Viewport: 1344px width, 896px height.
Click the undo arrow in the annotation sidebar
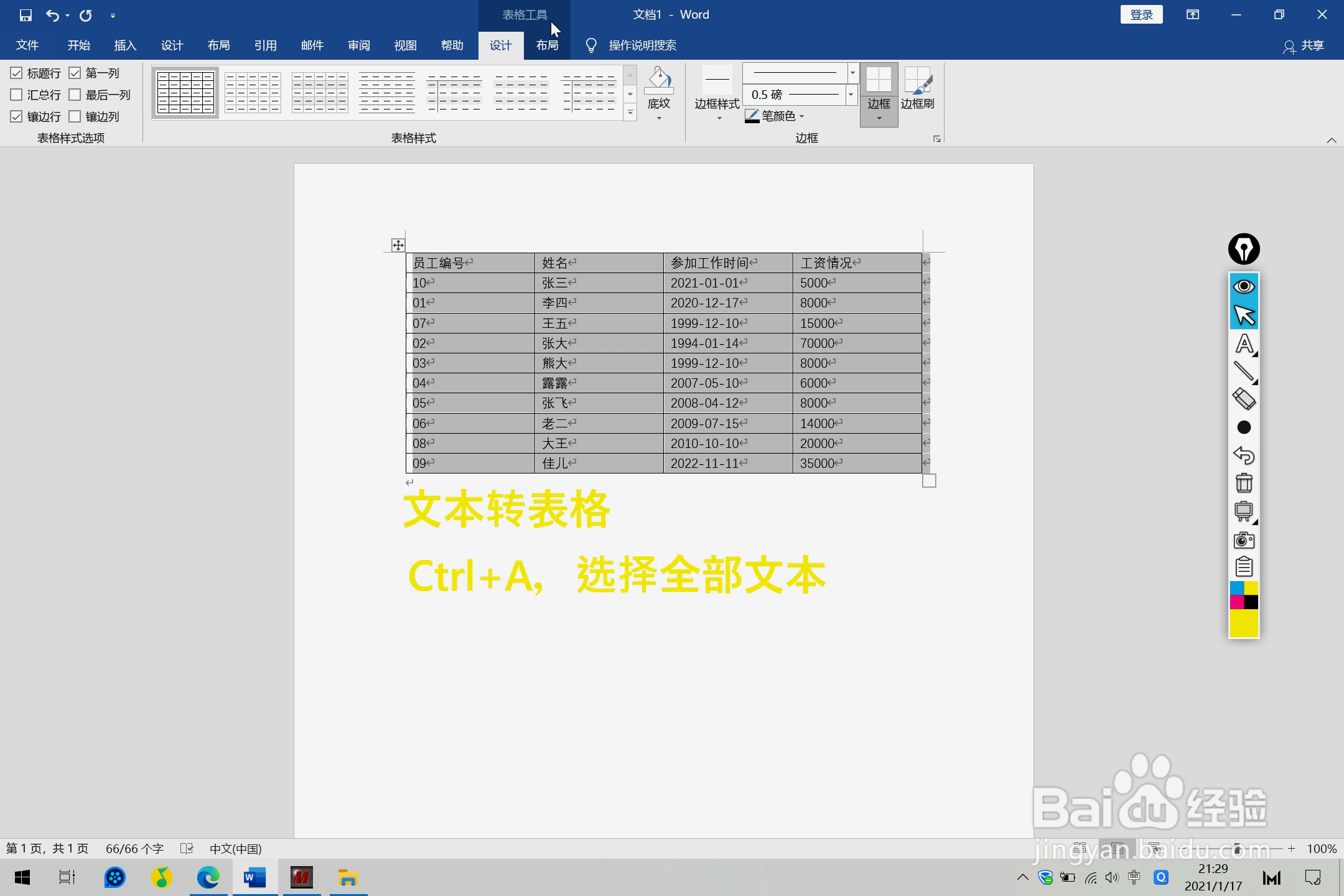1243,455
